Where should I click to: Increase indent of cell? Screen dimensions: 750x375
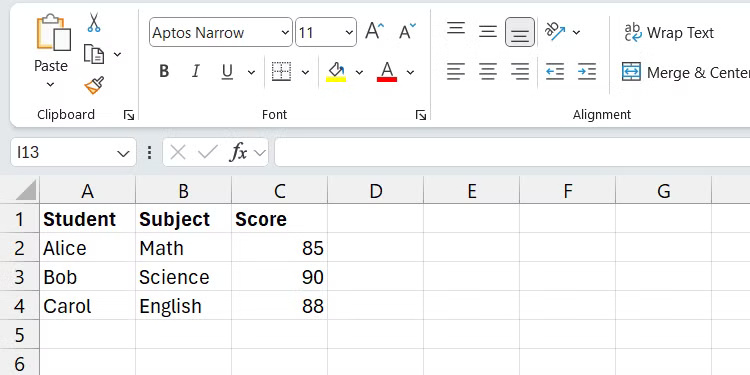click(x=587, y=72)
